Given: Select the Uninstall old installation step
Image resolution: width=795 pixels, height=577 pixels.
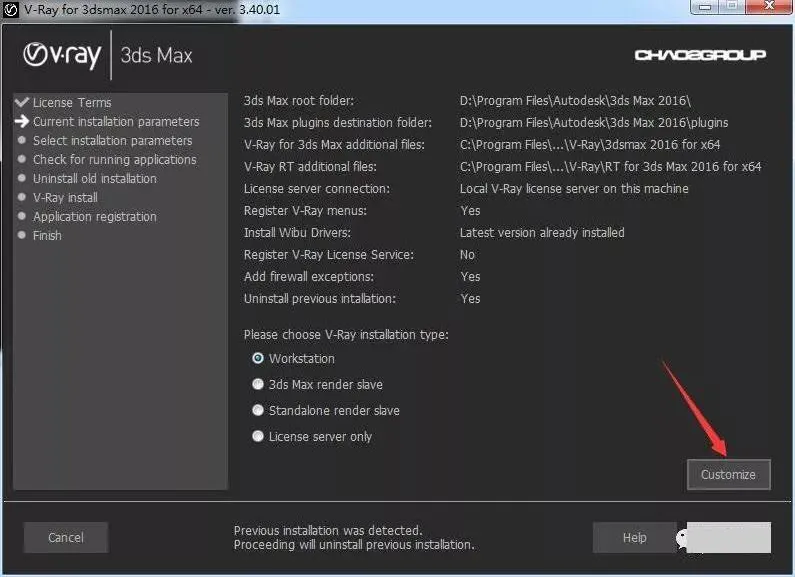Looking at the screenshot, I should (x=95, y=178).
